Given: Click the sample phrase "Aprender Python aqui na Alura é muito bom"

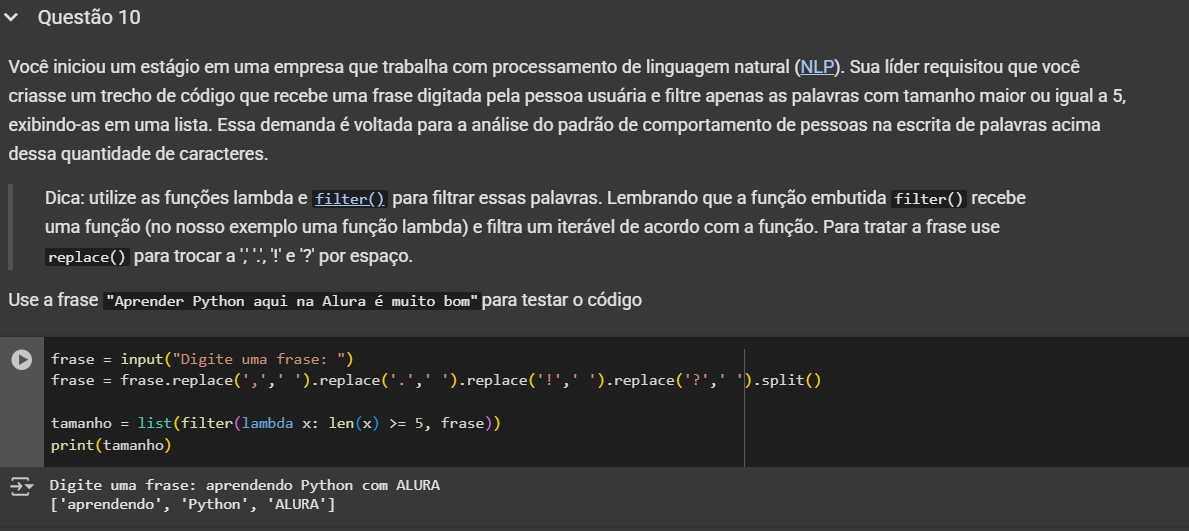Looking at the screenshot, I should click(x=292, y=301).
